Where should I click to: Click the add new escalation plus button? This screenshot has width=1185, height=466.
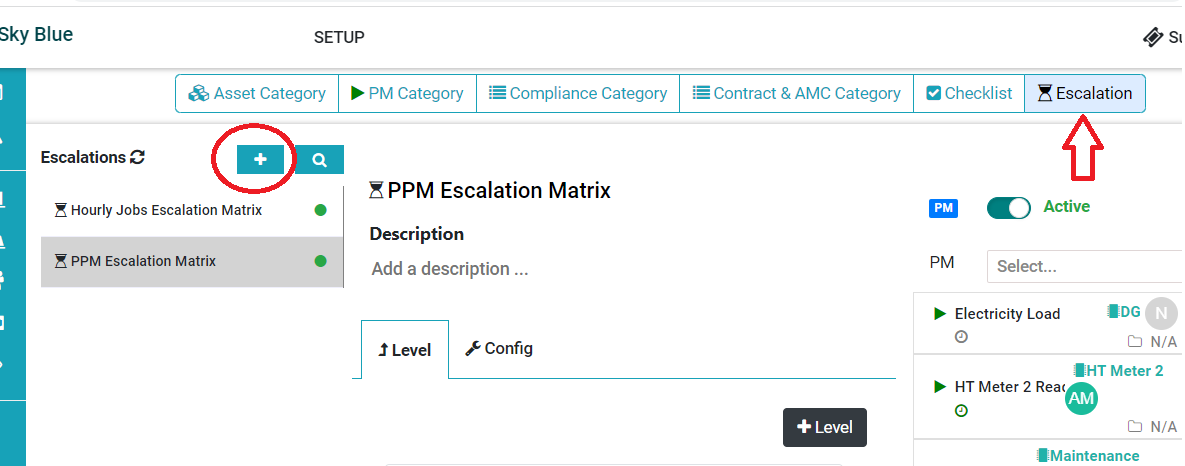[260, 159]
